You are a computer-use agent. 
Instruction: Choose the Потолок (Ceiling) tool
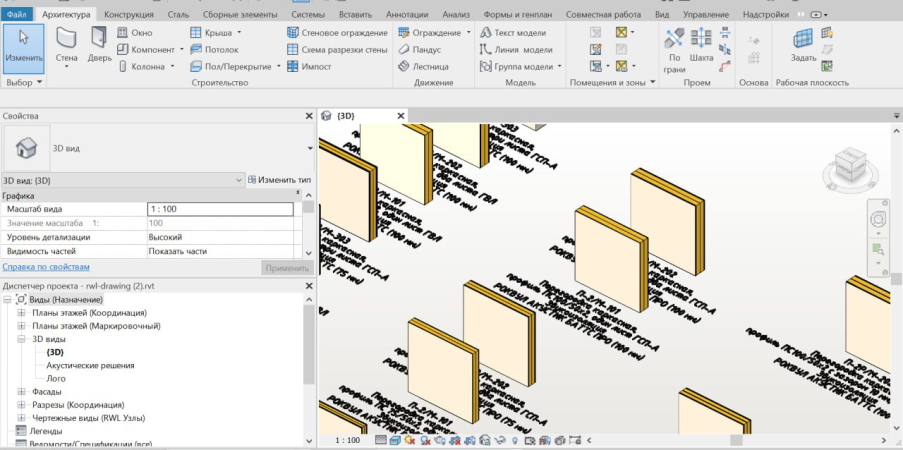[214, 49]
